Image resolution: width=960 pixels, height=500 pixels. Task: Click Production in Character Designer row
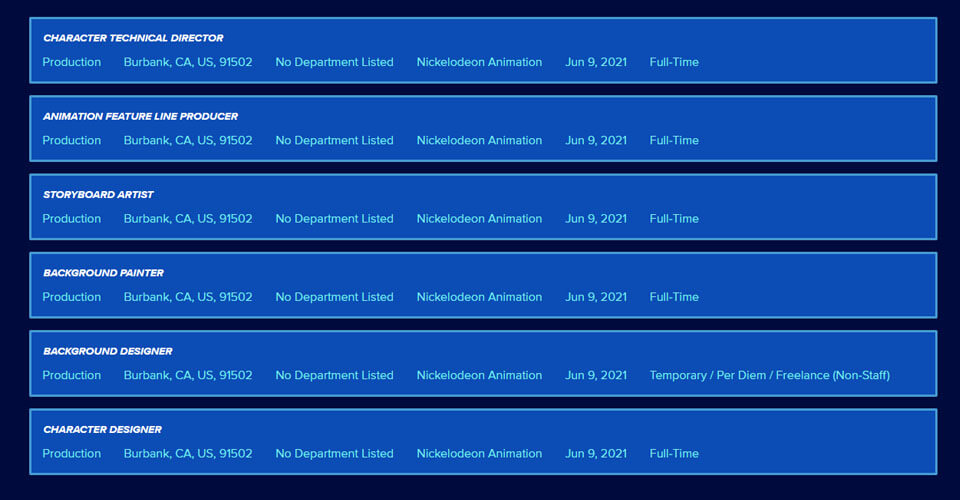tap(71, 454)
